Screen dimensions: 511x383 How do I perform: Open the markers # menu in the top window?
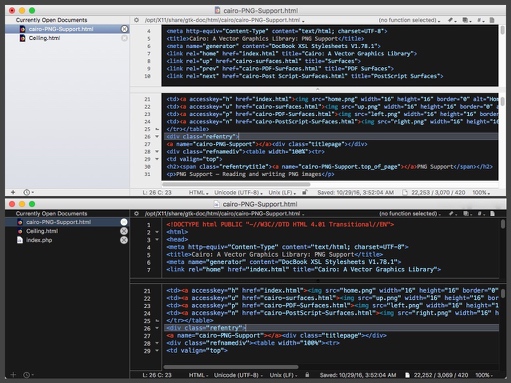pos(480,20)
